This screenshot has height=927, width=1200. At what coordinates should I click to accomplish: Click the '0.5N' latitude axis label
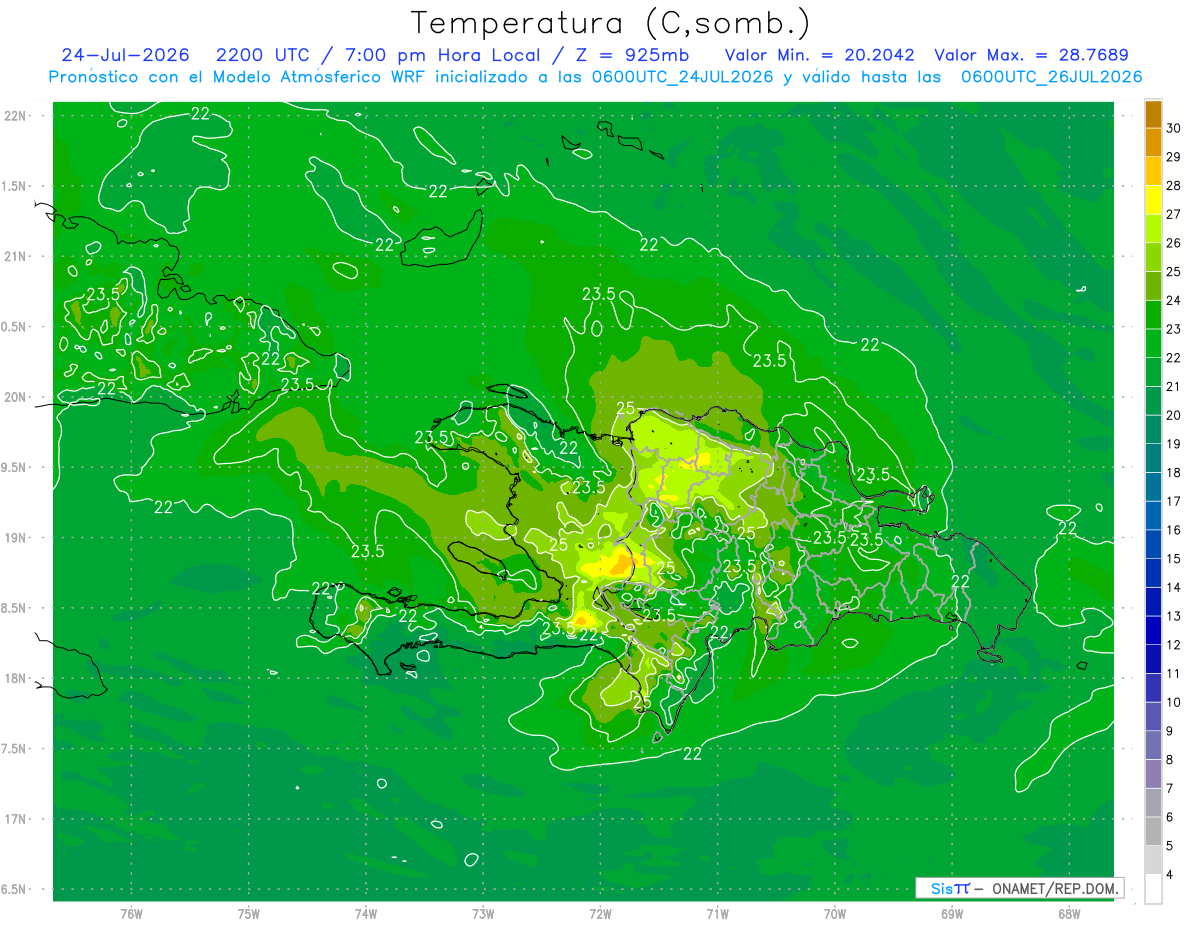(14, 327)
